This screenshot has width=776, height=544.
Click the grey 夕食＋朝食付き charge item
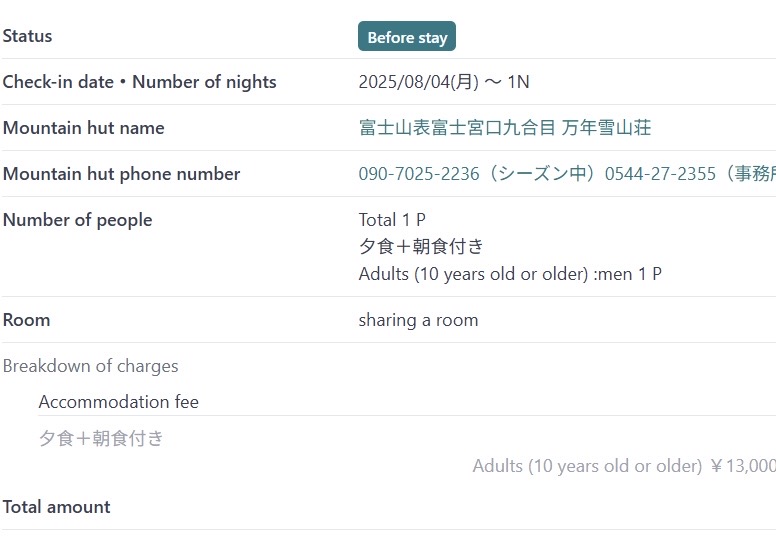[x=101, y=438]
